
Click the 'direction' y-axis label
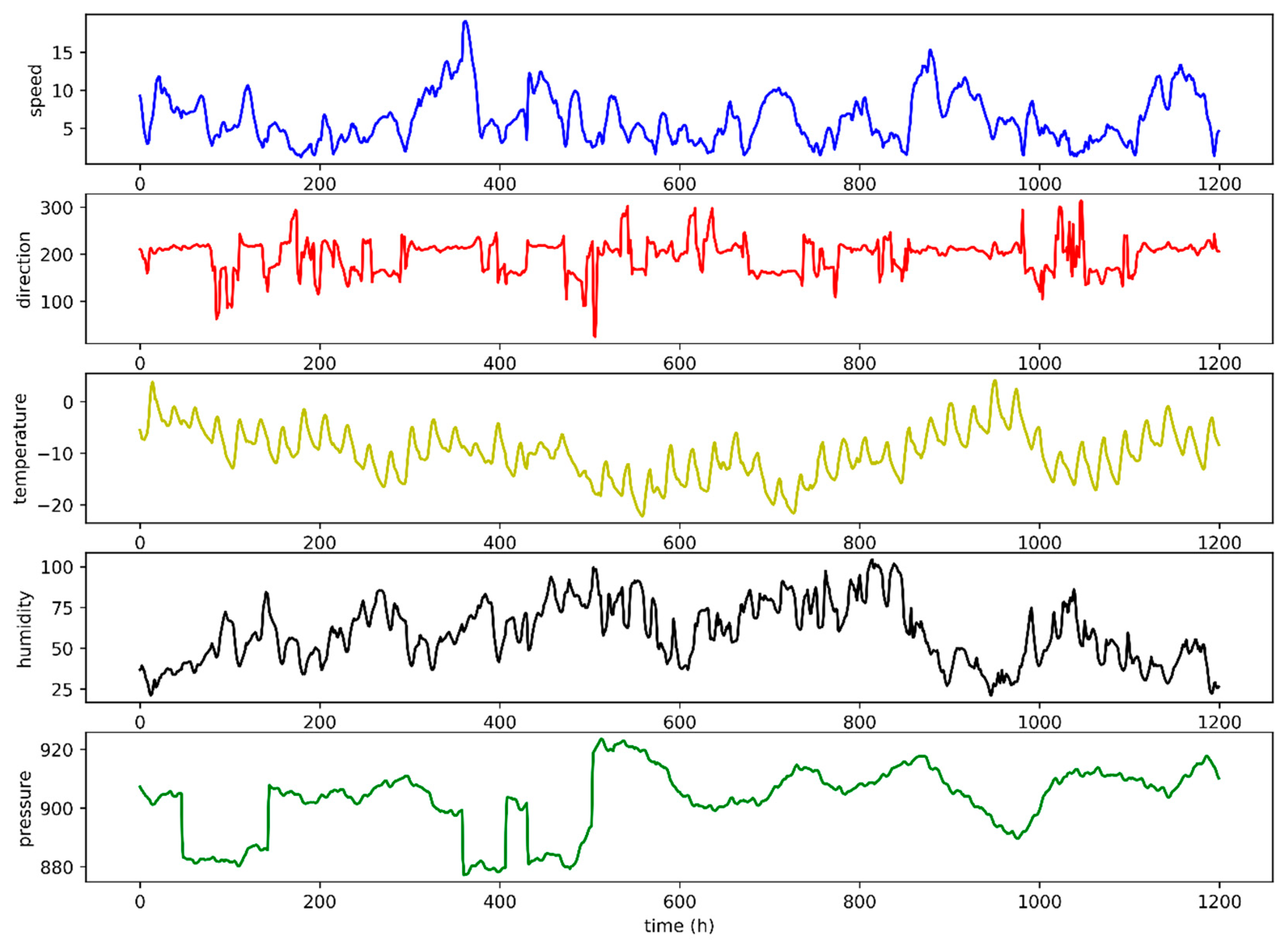pos(24,270)
